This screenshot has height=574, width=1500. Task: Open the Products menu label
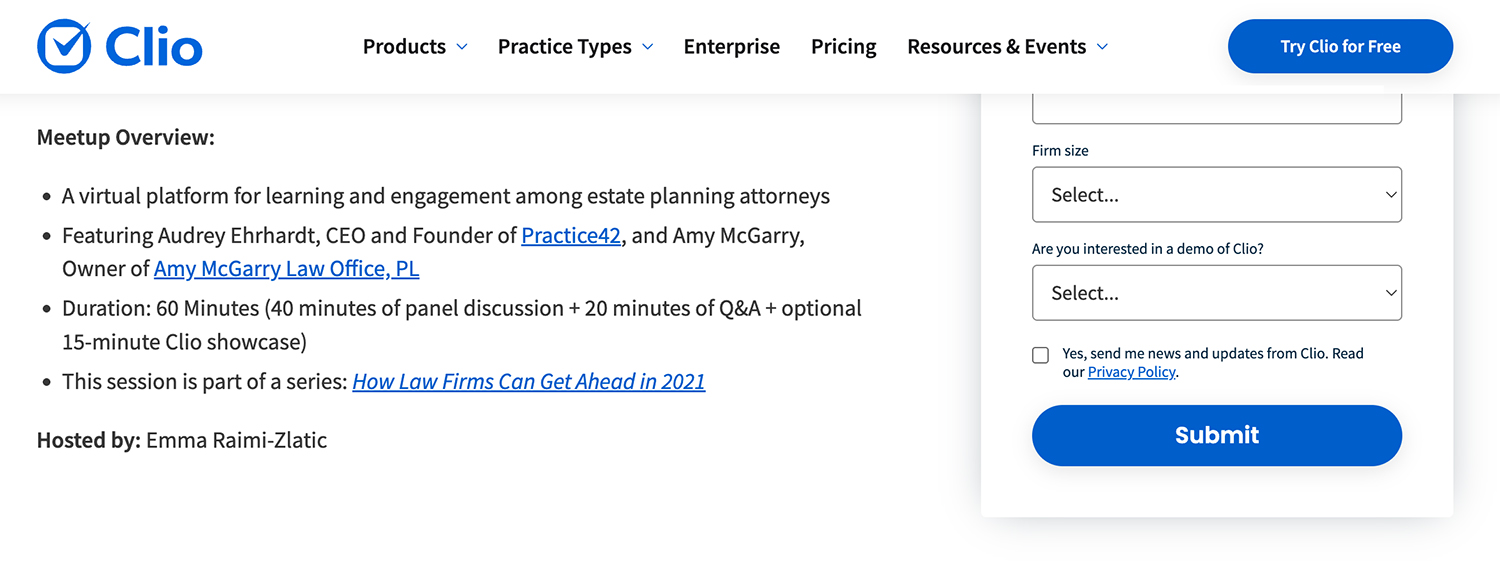[x=404, y=47]
